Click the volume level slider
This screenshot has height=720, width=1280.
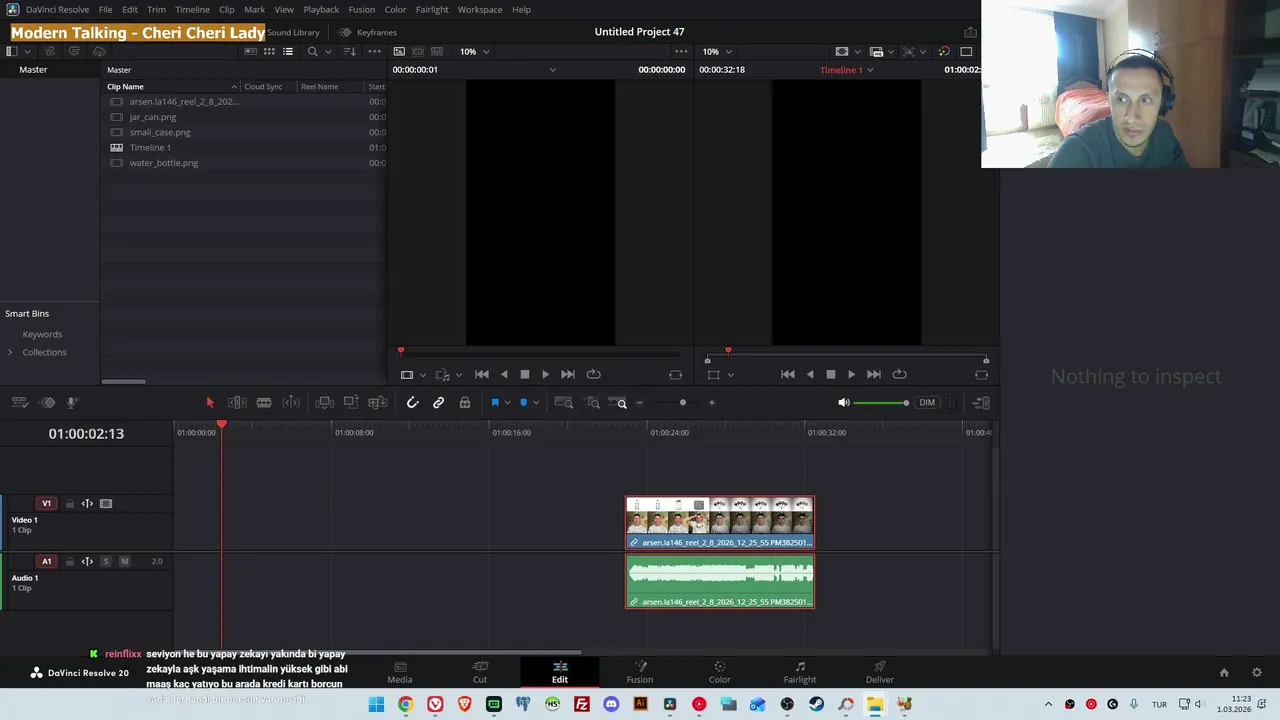click(x=881, y=403)
